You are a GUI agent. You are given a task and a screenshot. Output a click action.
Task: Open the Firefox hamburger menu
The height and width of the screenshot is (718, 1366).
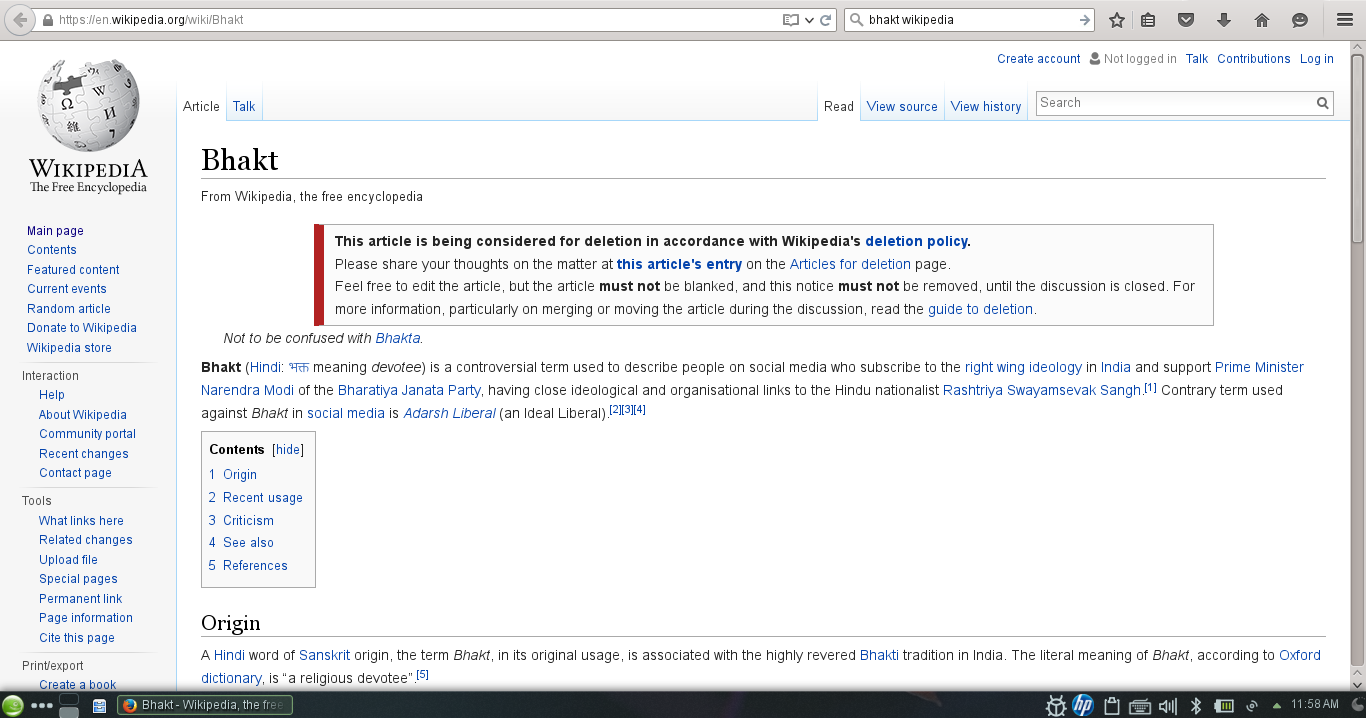point(1344,20)
